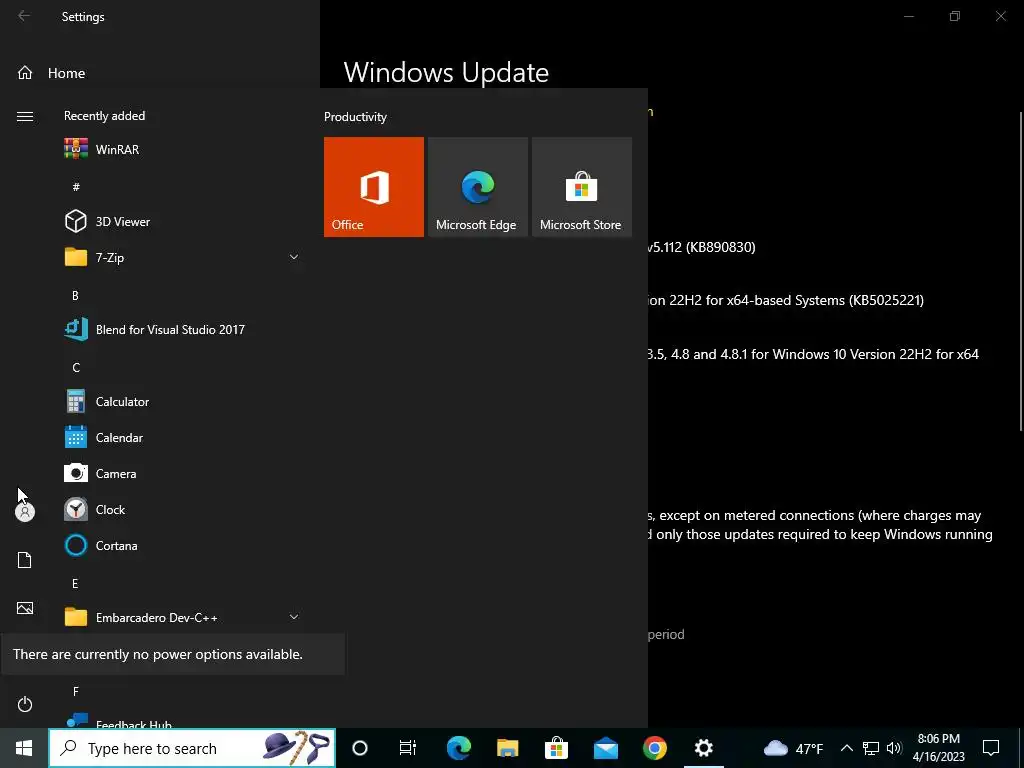Focus the taskbar search box
Image resolution: width=1024 pixels, height=768 pixels.
[192, 748]
